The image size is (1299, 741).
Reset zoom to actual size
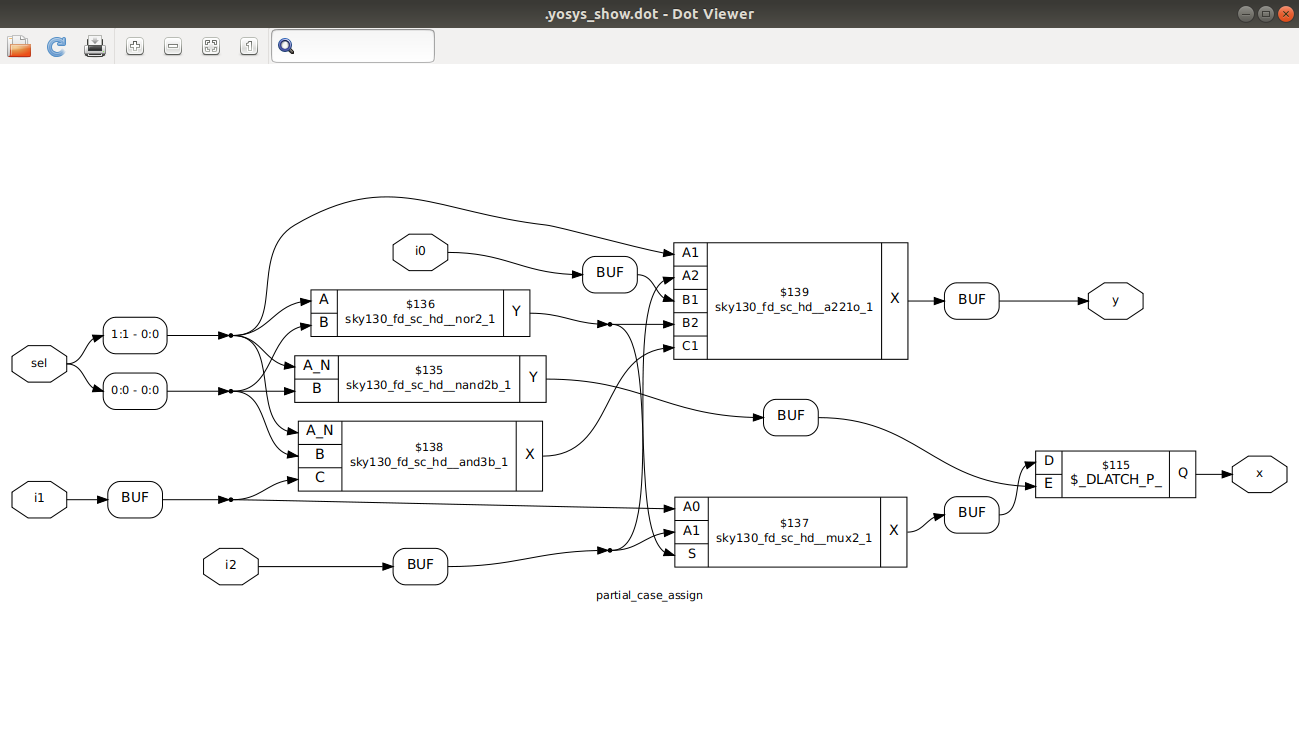248,45
